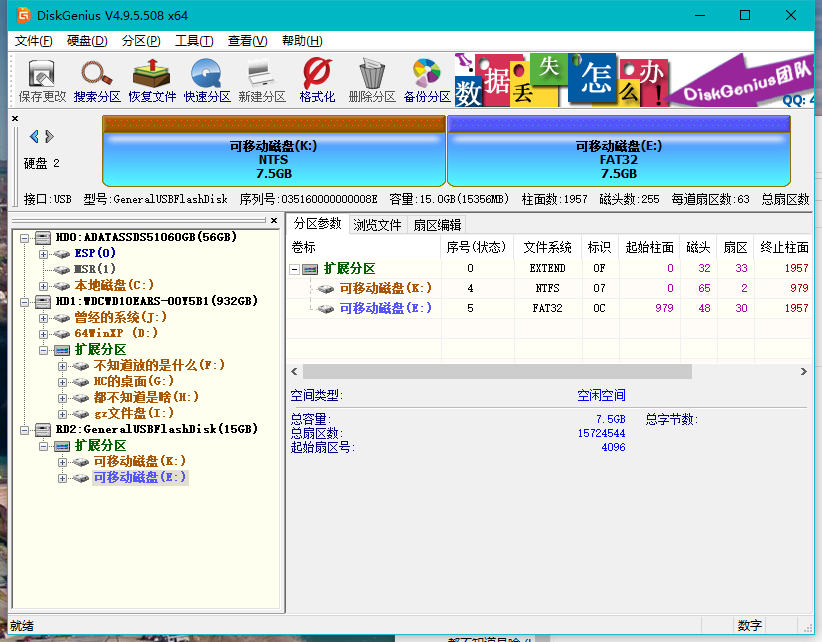Collapse 扩展分区 row in the partition table
Viewport: 822px width, 642px height.
pos(295,268)
